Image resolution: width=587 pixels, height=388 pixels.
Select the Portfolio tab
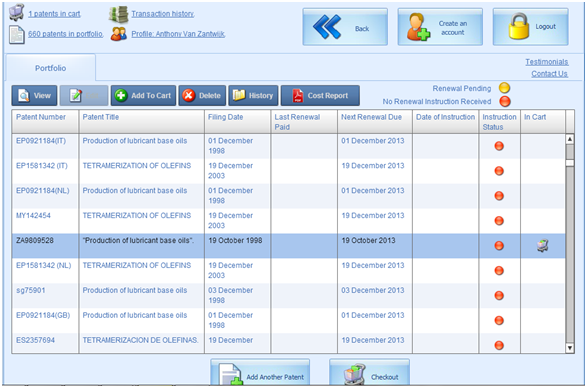[x=51, y=68]
